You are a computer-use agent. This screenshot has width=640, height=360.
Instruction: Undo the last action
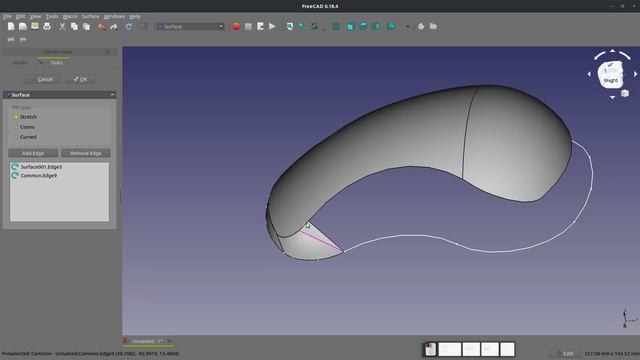(x=101, y=27)
